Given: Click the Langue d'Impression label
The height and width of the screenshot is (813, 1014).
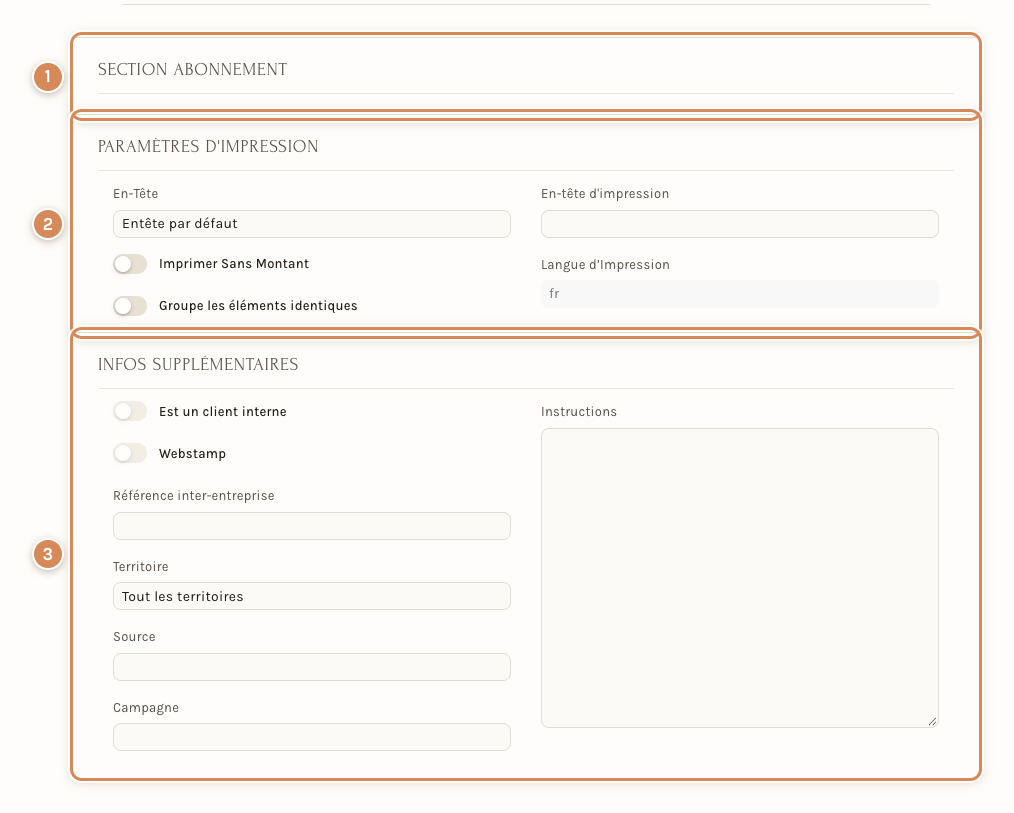Looking at the screenshot, I should click(x=605, y=265).
